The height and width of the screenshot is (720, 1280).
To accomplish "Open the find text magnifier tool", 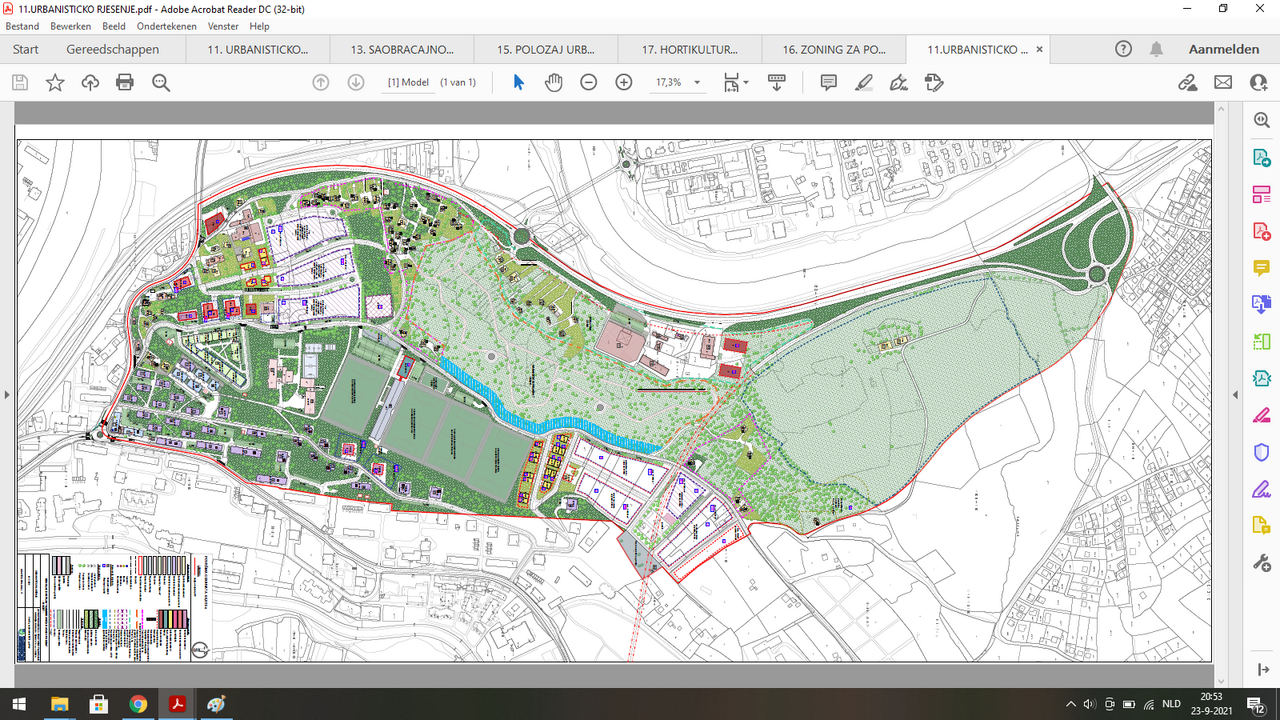I will click(161, 82).
